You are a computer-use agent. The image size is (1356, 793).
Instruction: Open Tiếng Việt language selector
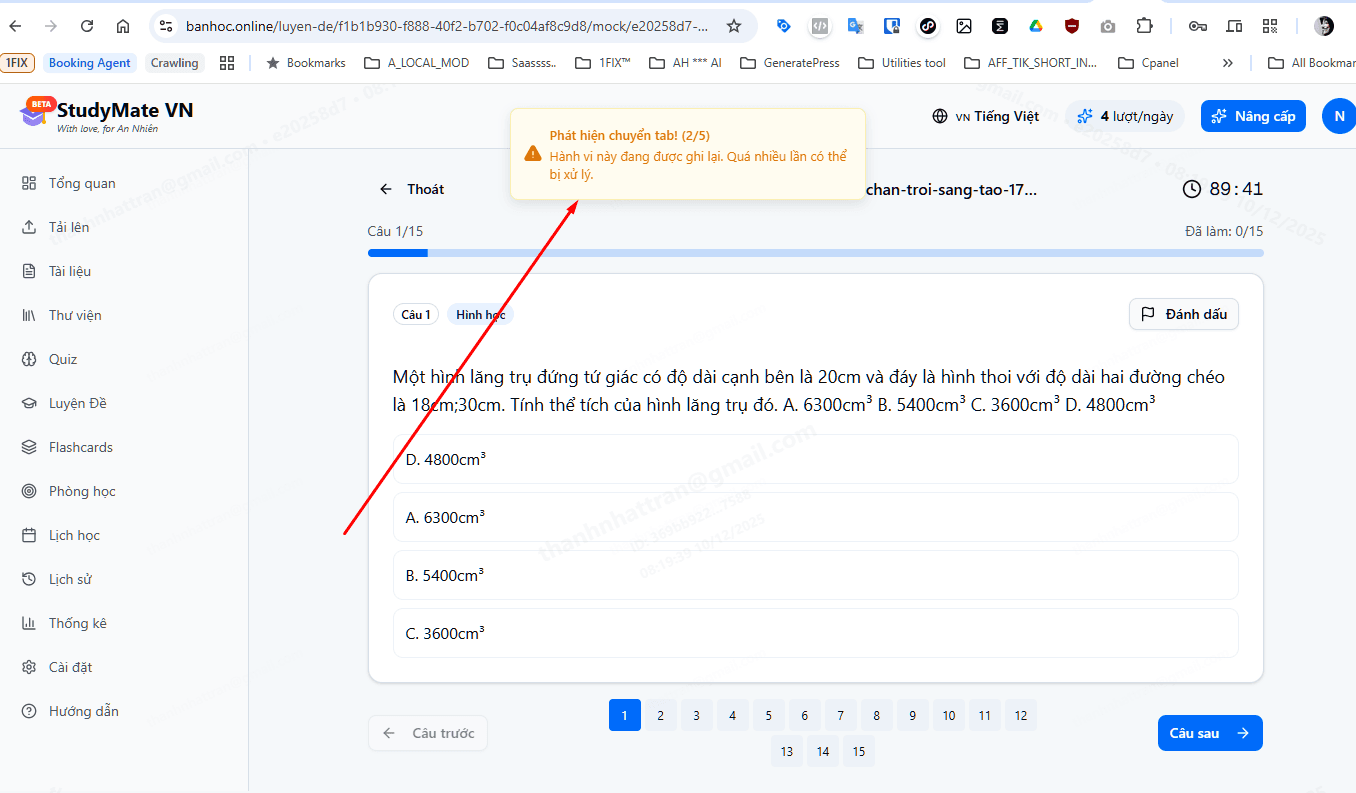tap(985, 116)
